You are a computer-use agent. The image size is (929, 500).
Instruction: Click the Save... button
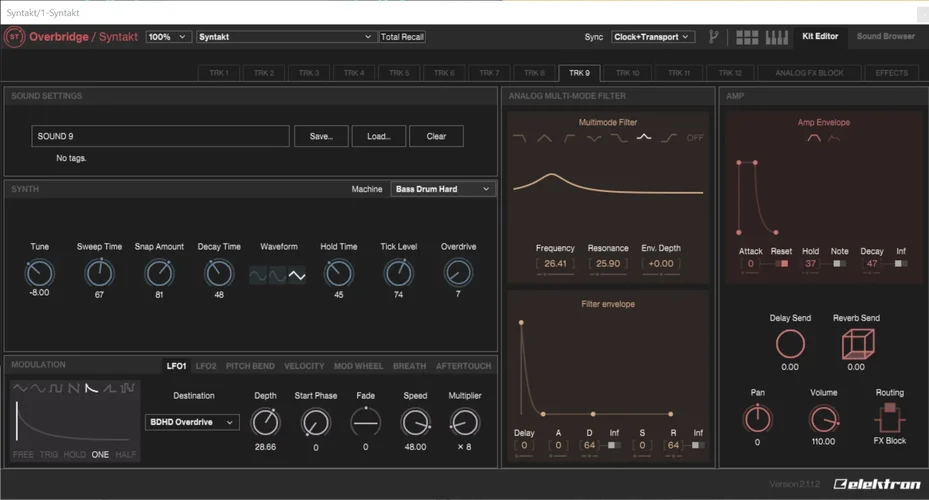point(321,136)
